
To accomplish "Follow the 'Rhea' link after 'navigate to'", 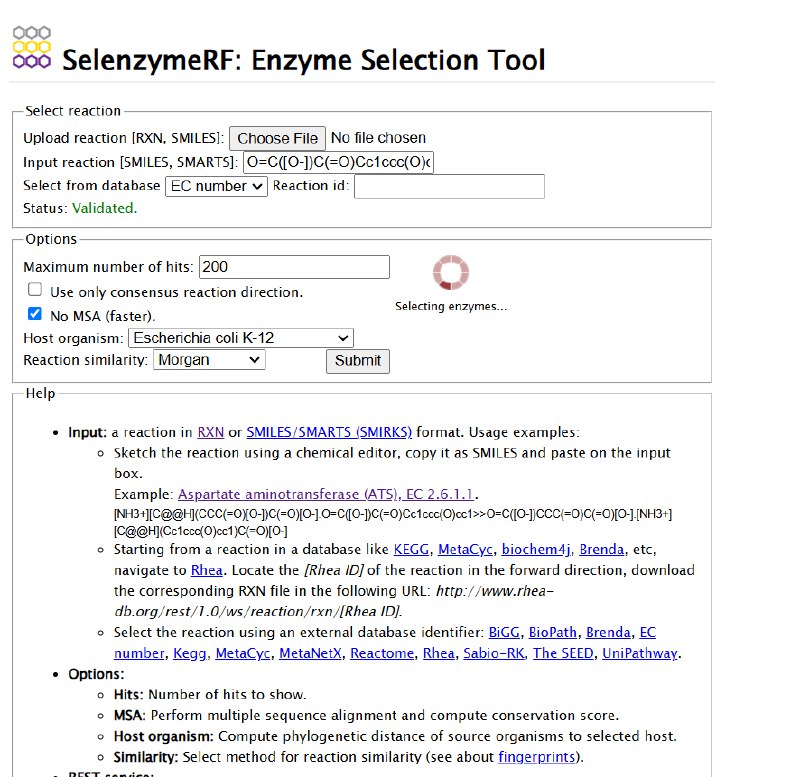I will (x=207, y=570).
